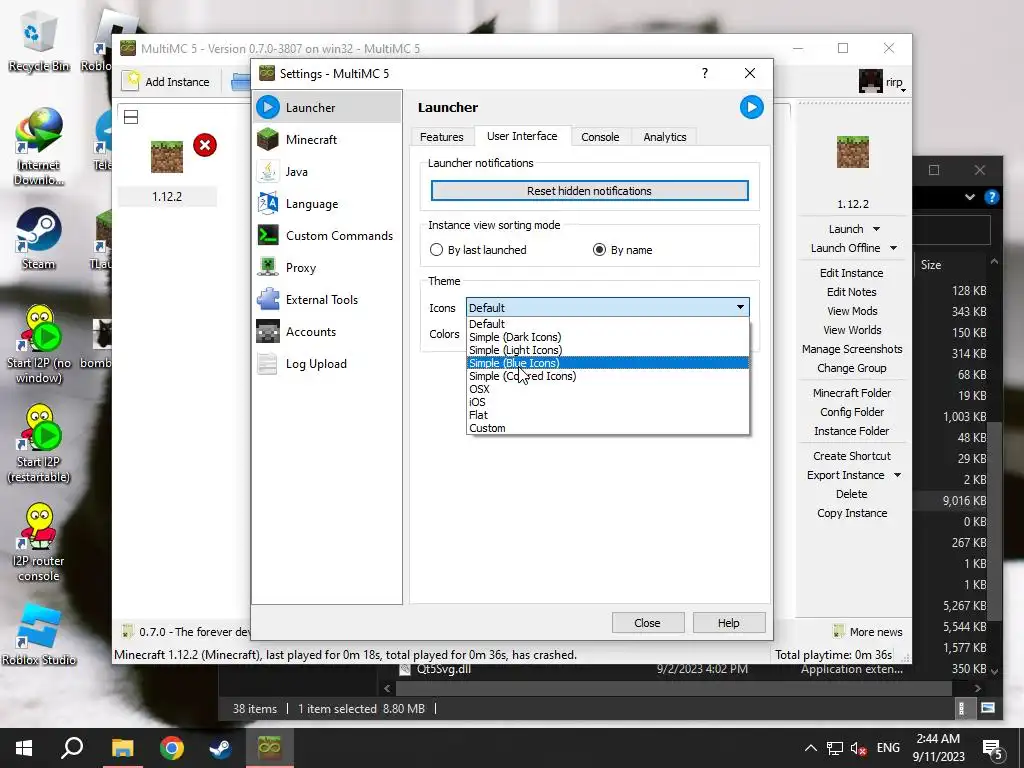Image resolution: width=1024 pixels, height=768 pixels.
Task: Choose the OSX icon theme
Action: coord(608,389)
